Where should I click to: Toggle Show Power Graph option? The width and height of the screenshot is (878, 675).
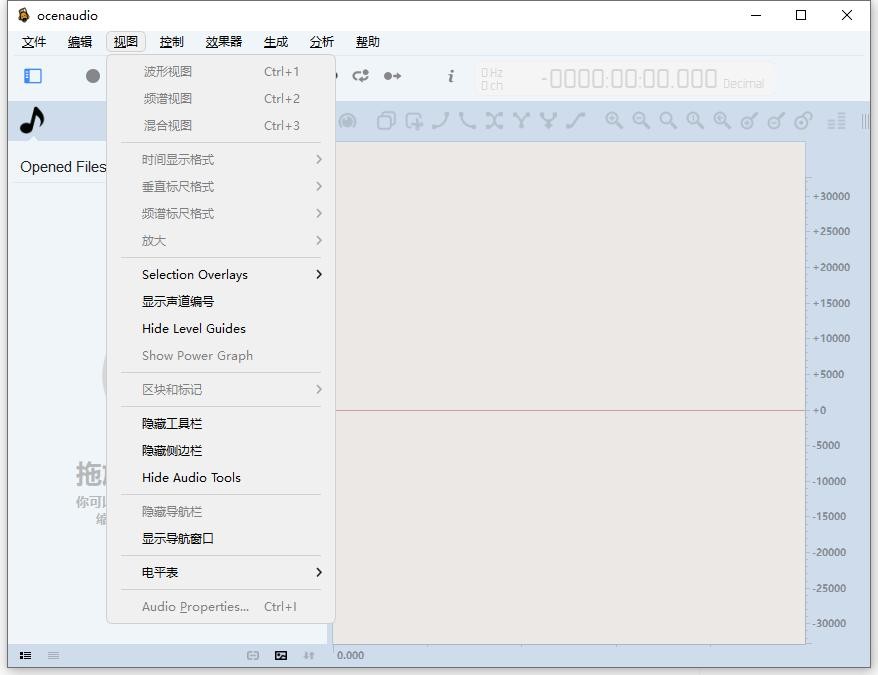(221, 355)
